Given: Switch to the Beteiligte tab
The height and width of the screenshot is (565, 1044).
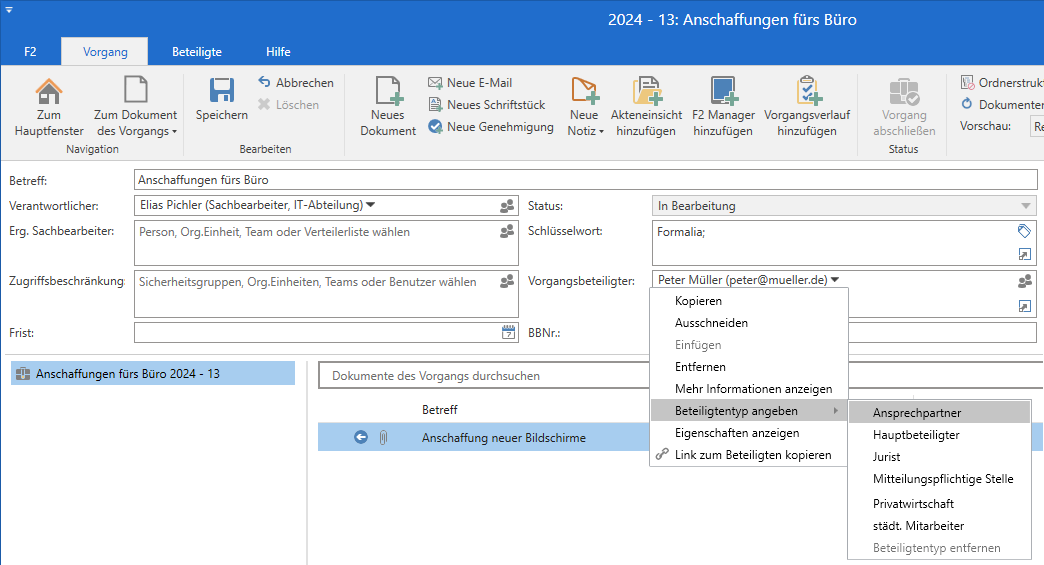Looking at the screenshot, I should [197, 51].
